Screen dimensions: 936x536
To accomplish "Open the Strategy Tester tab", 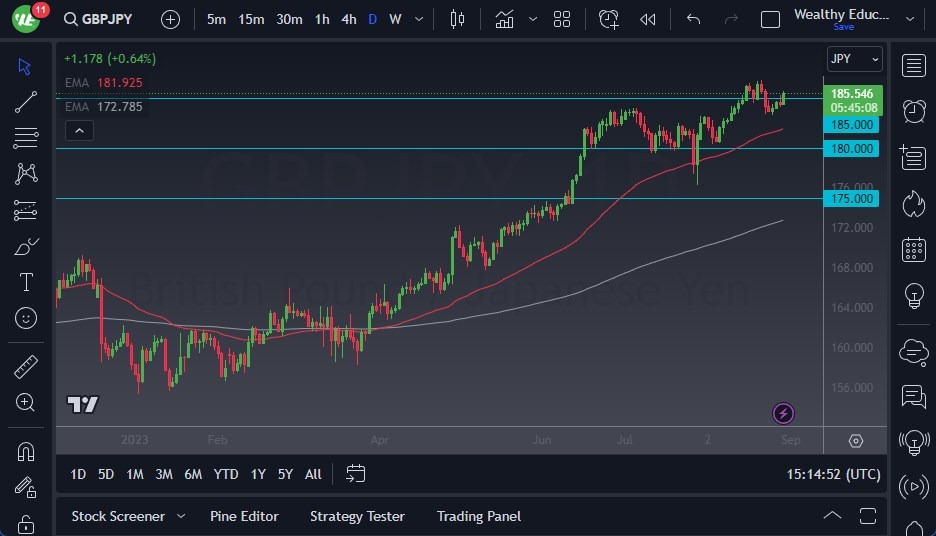I will pyautogui.click(x=357, y=516).
